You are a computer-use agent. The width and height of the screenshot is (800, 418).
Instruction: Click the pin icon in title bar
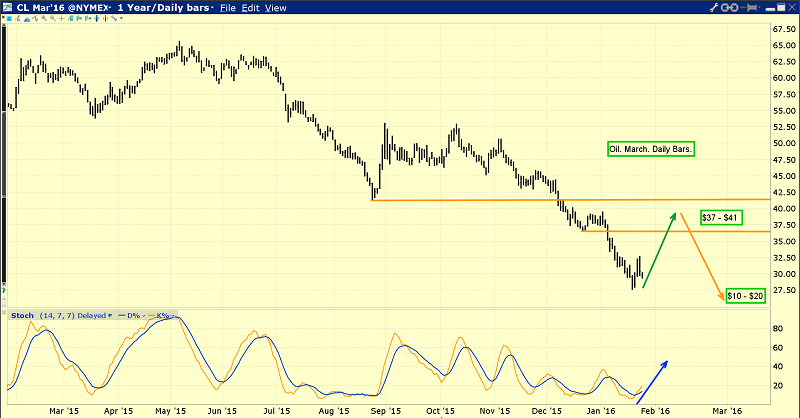pyautogui.click(x=751, y=8)
